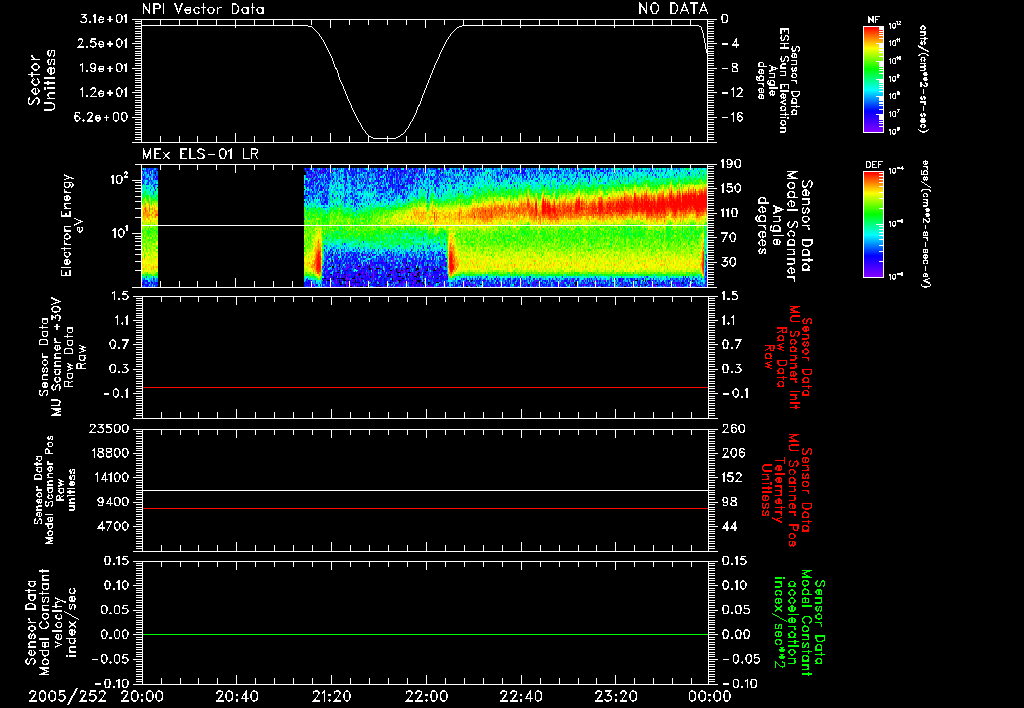The width and height of the screenshot is (1024, 708).
Task: Click the 23:20 time axis label
Action: pyautogui.click(x=615, y=696)
